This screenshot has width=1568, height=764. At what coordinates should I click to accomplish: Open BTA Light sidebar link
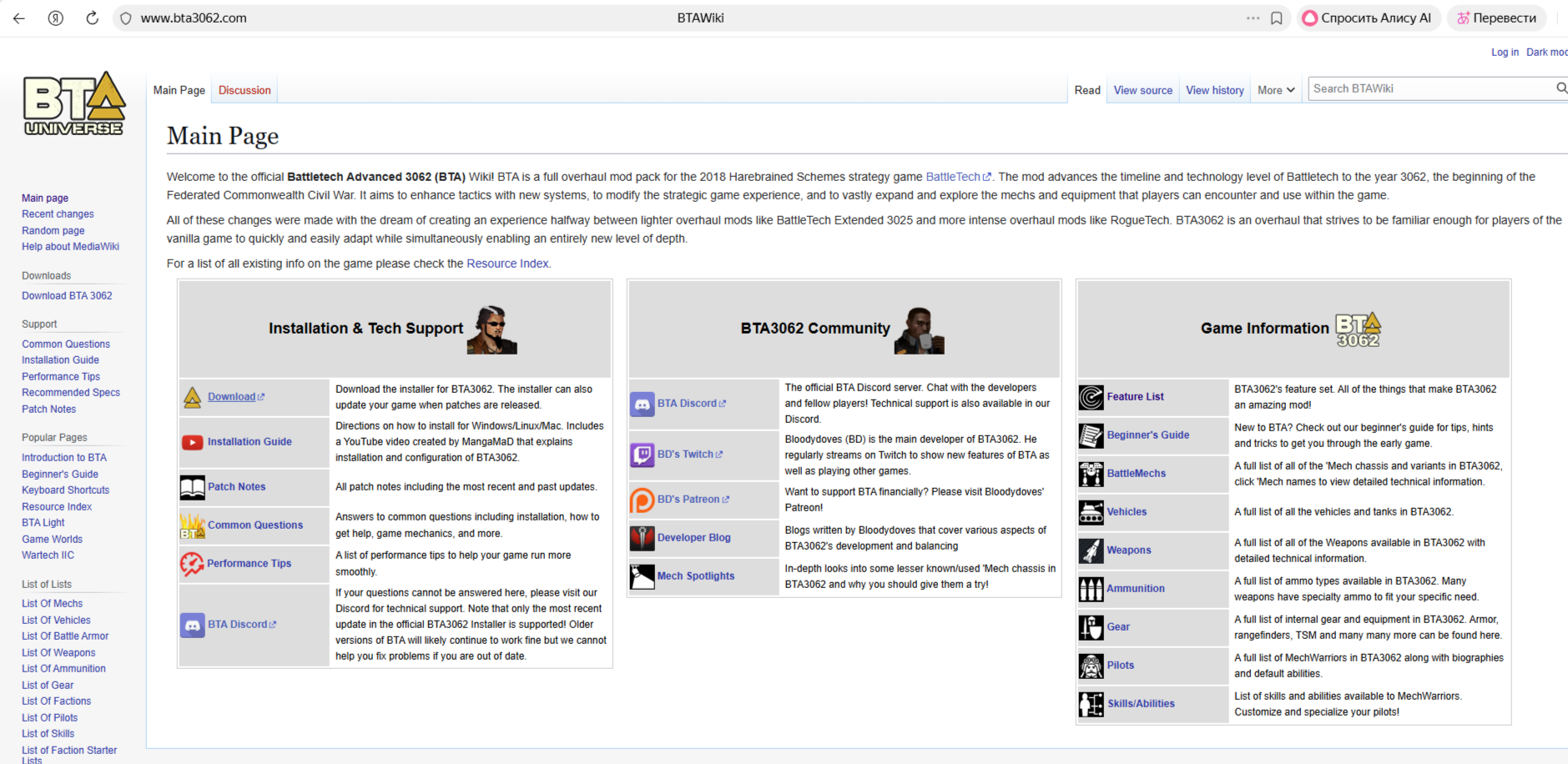pos(43,523)
